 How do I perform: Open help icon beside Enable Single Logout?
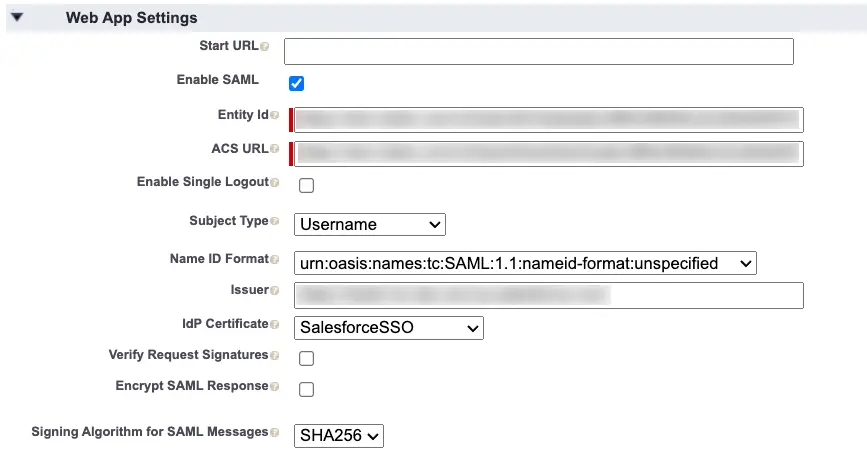pos(274,182)
